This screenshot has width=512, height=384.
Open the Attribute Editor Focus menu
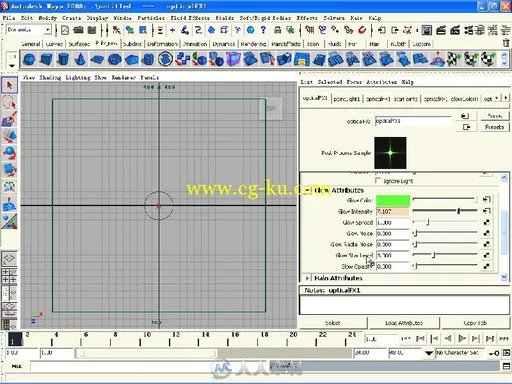pos(354,82)
